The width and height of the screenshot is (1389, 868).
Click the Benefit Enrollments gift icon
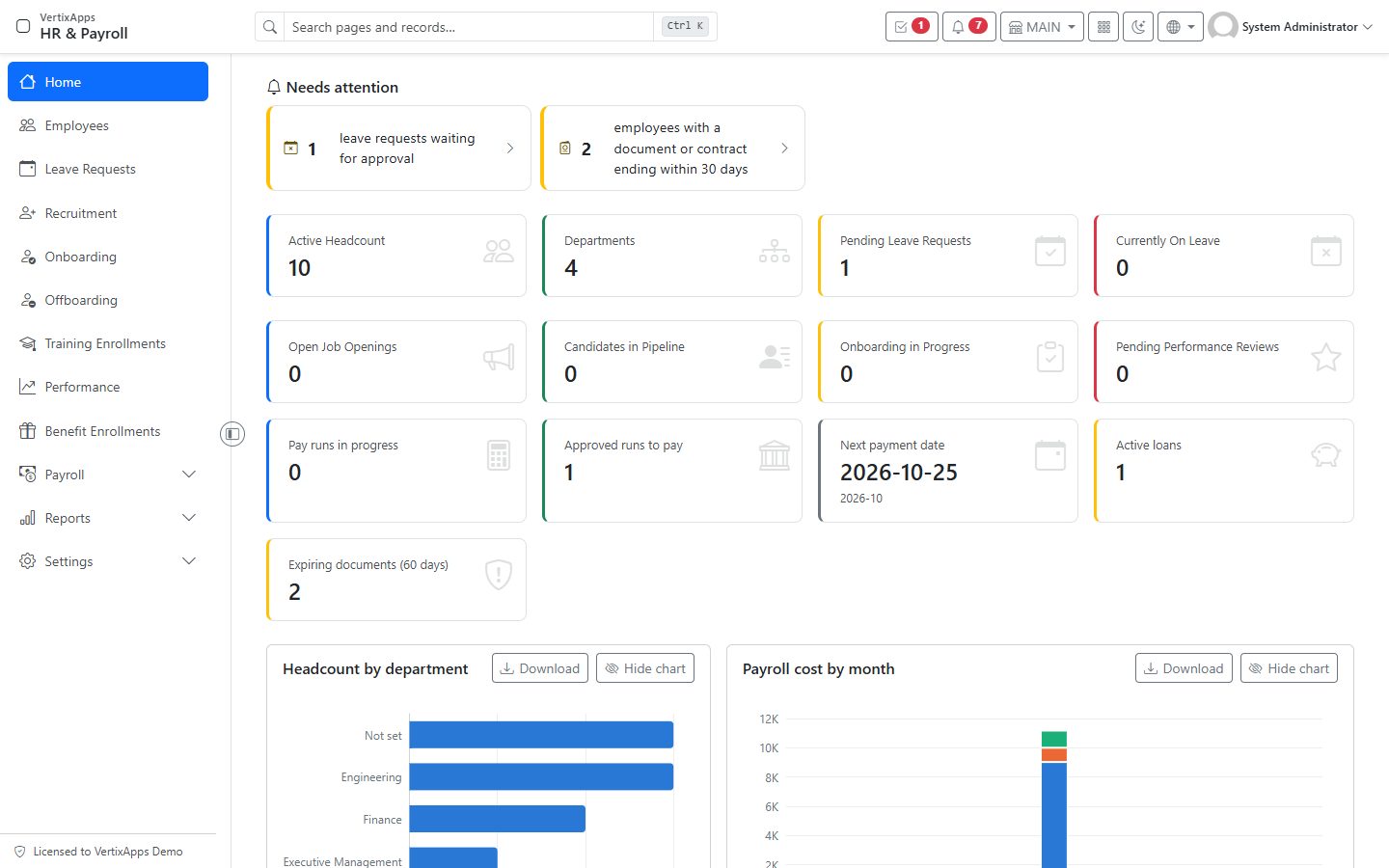click(28, 431)
